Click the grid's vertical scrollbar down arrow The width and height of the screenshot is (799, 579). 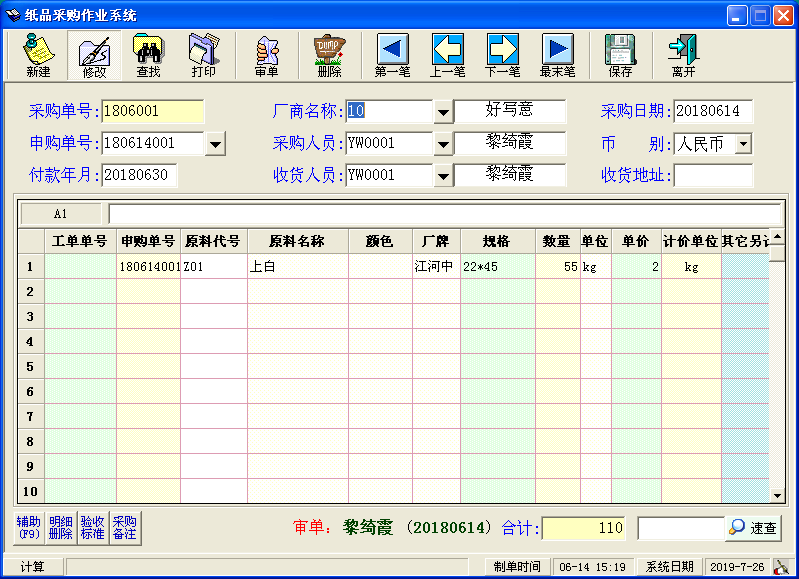pos(777,494)
